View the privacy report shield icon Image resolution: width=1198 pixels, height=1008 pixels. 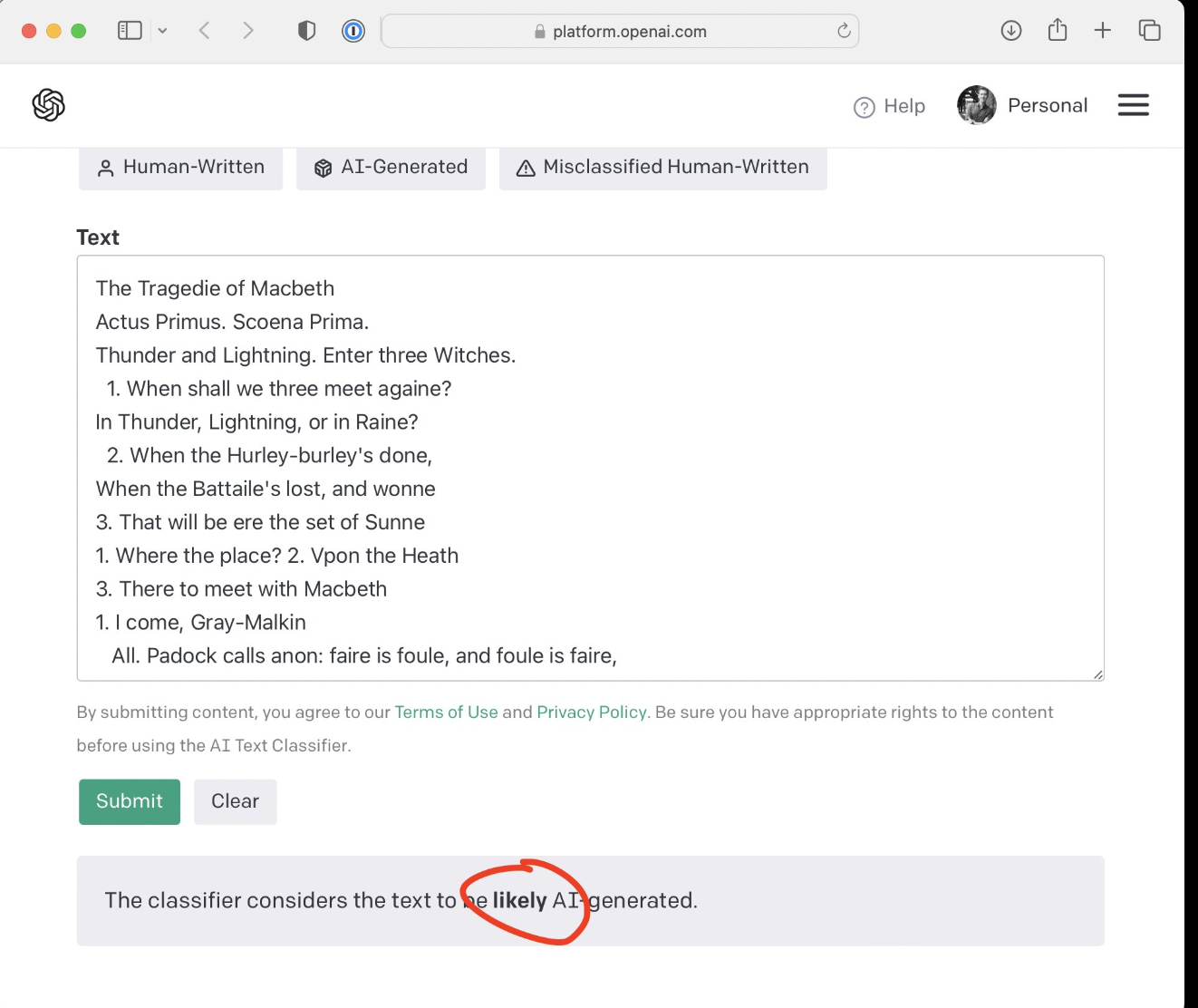(x=306, y=30)
